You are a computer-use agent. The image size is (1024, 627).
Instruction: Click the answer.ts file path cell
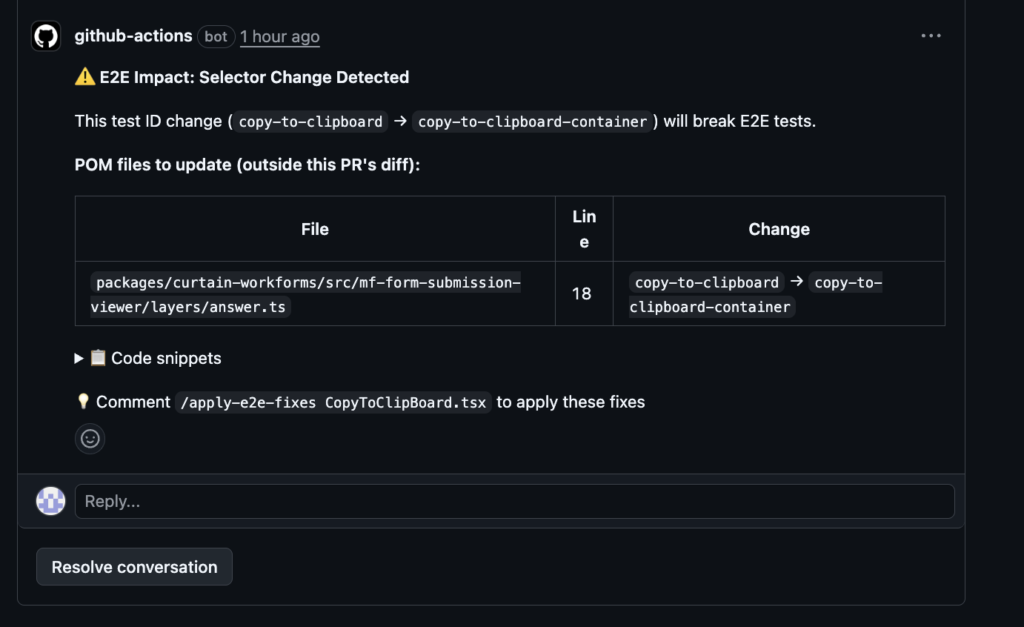click(x=306, y=294)
